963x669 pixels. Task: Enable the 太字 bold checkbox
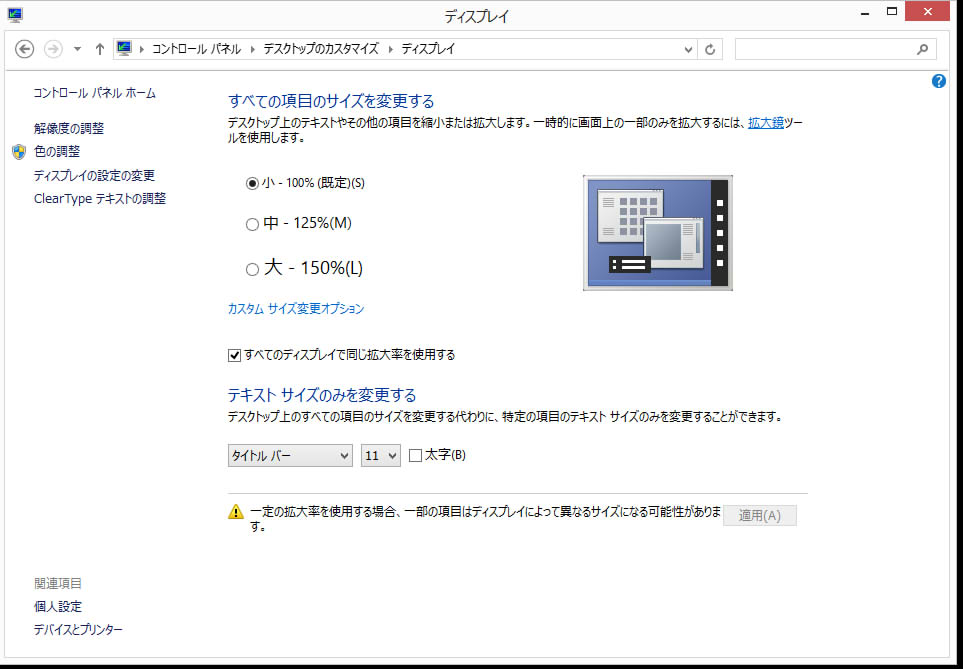(x=416, y=456)
